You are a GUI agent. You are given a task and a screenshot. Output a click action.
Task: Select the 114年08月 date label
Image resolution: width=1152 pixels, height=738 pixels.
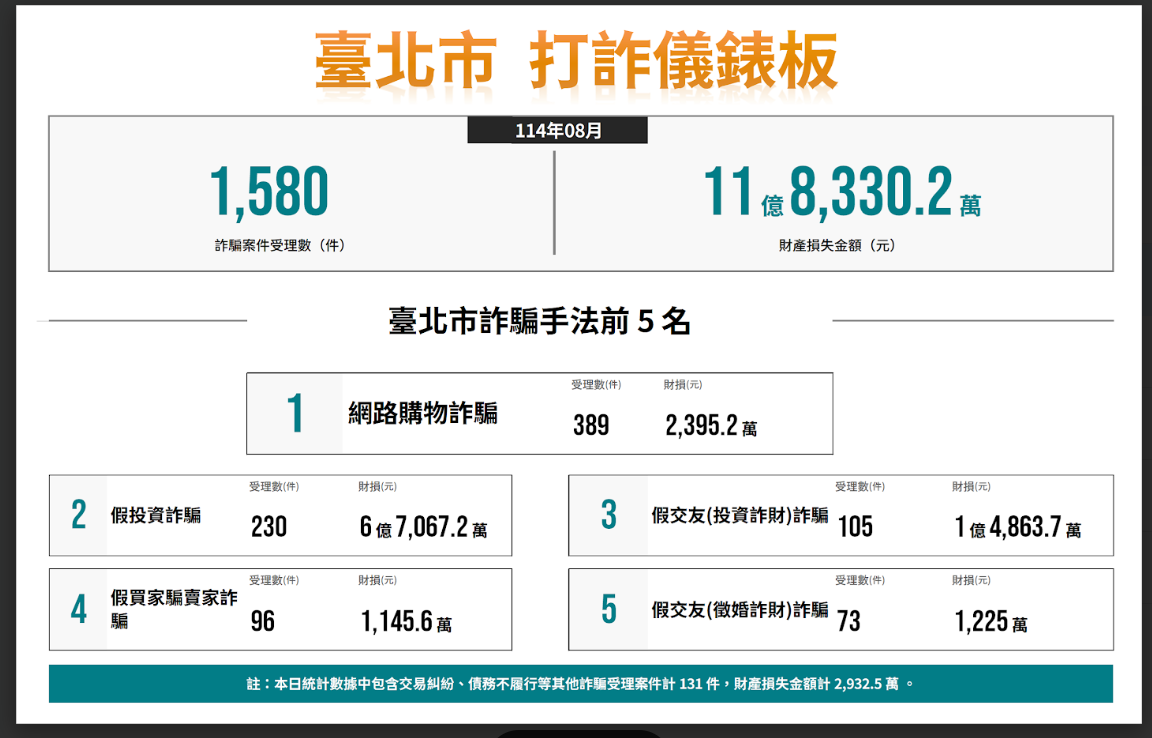(x=558, y=131)
